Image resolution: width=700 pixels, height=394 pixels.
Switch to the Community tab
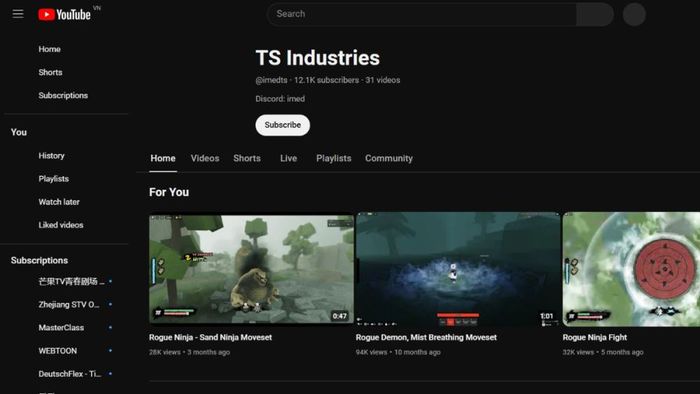pyautogui.click(x=389, y=158)
